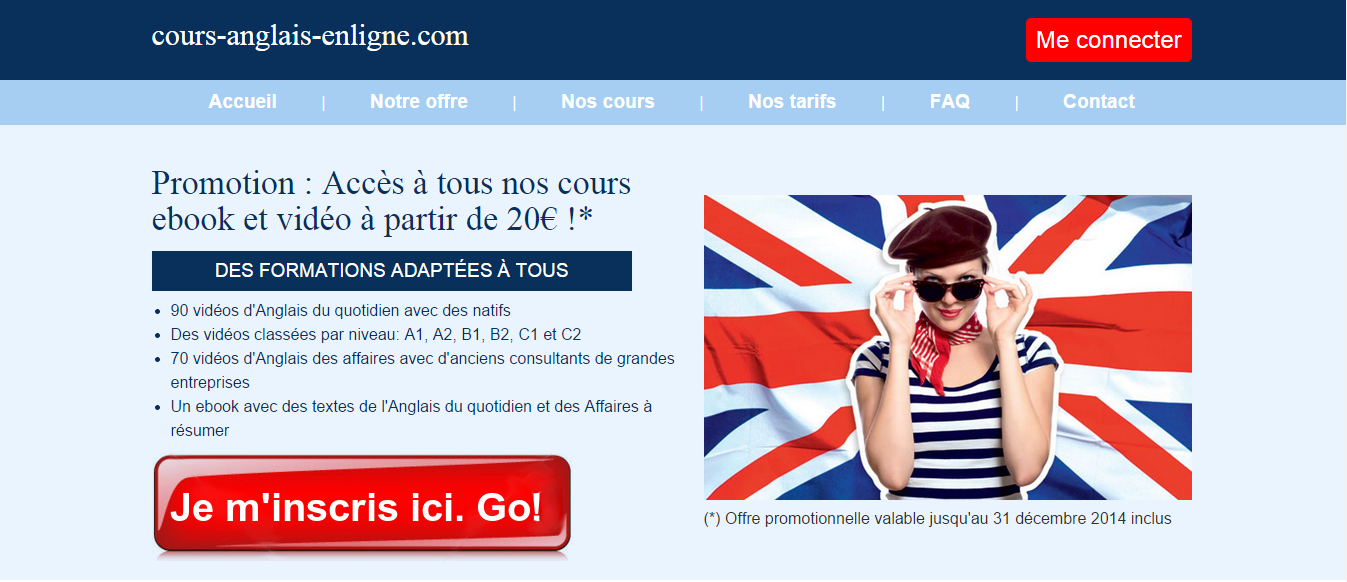Click the red Je m'inscris ici. Go! button
This screenshot has height=582, width=1347.
pyautogui.click(x=362, y=505)
